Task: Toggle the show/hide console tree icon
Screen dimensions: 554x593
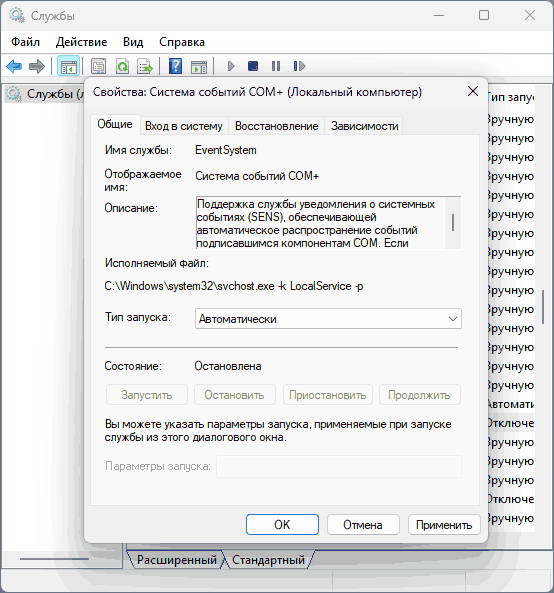Action: [x=68, y=67]
